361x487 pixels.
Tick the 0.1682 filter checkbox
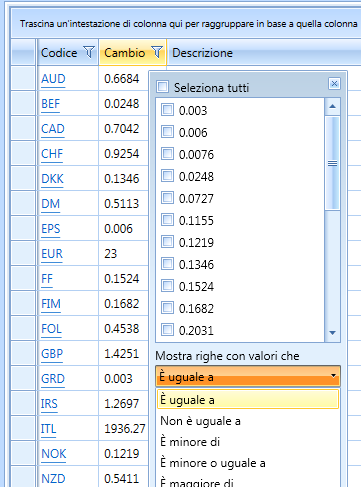click(x=167, y=307)
